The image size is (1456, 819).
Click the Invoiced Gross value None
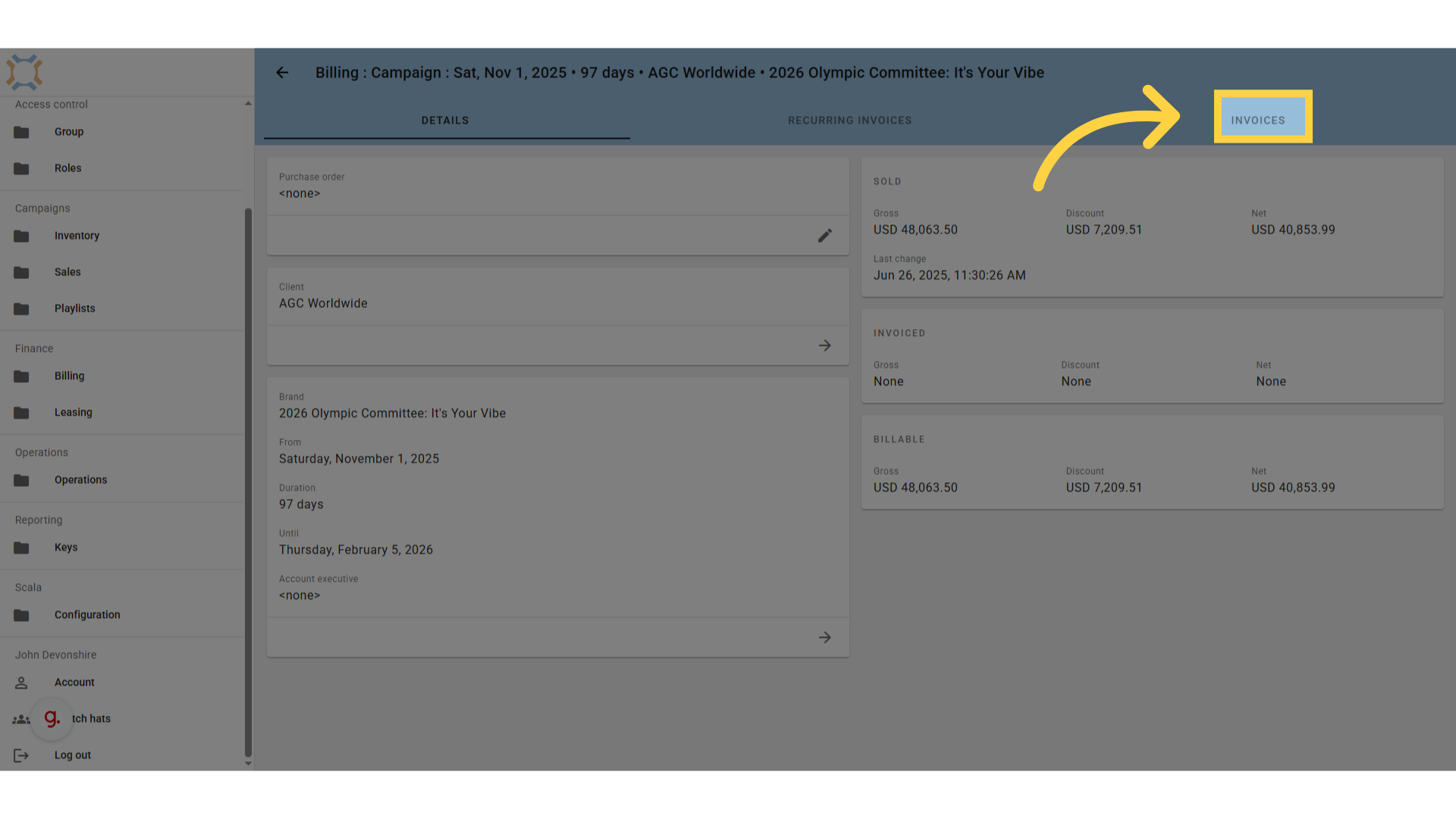[888, 381]
